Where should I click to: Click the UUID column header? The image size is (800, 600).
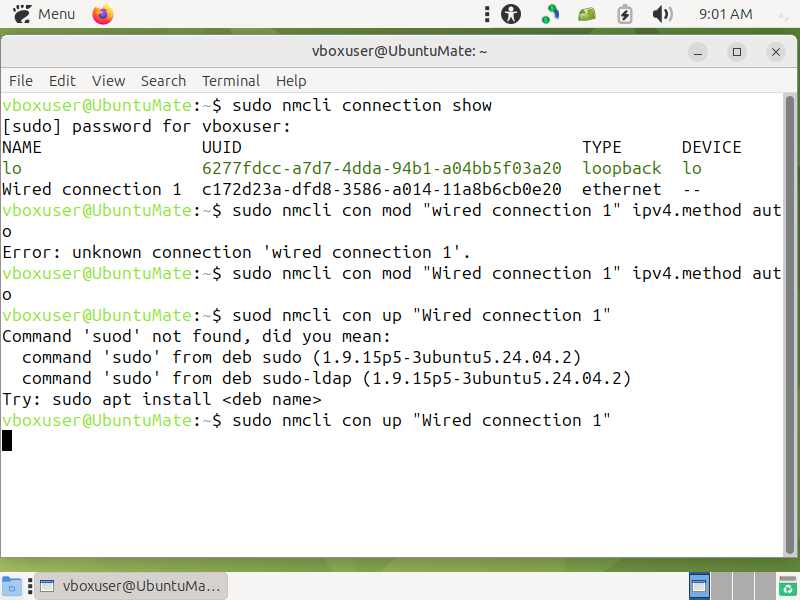(222, 147)
